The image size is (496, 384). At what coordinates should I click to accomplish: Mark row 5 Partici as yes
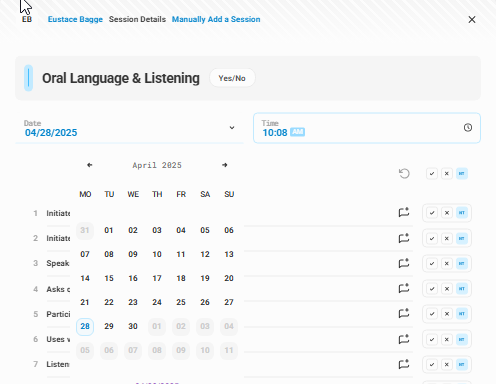click(432, 314)
